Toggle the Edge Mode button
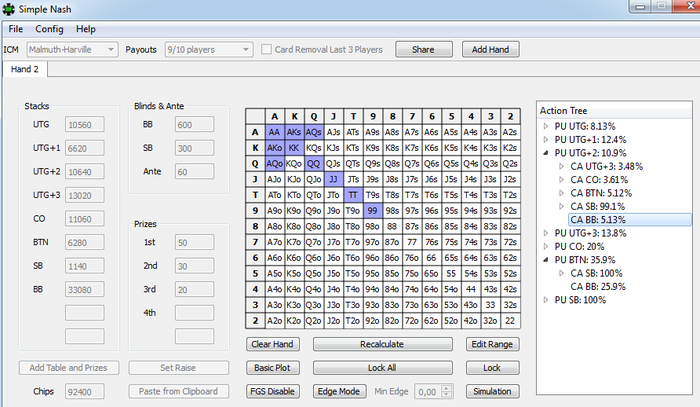Image resolution: width=700 pixels, height=407 pixels. [339, 391]
